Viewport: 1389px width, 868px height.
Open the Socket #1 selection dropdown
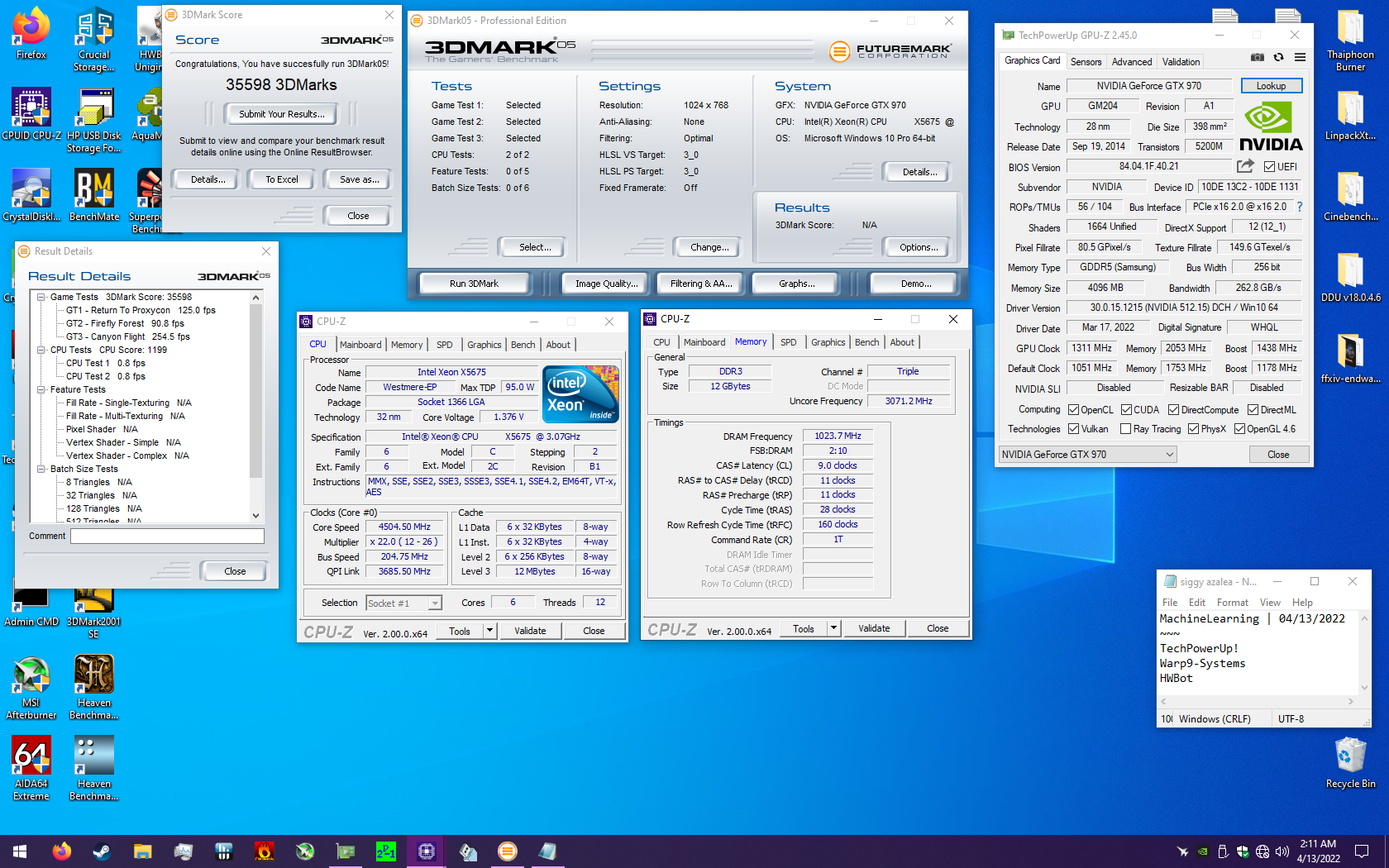pos(404,603)
